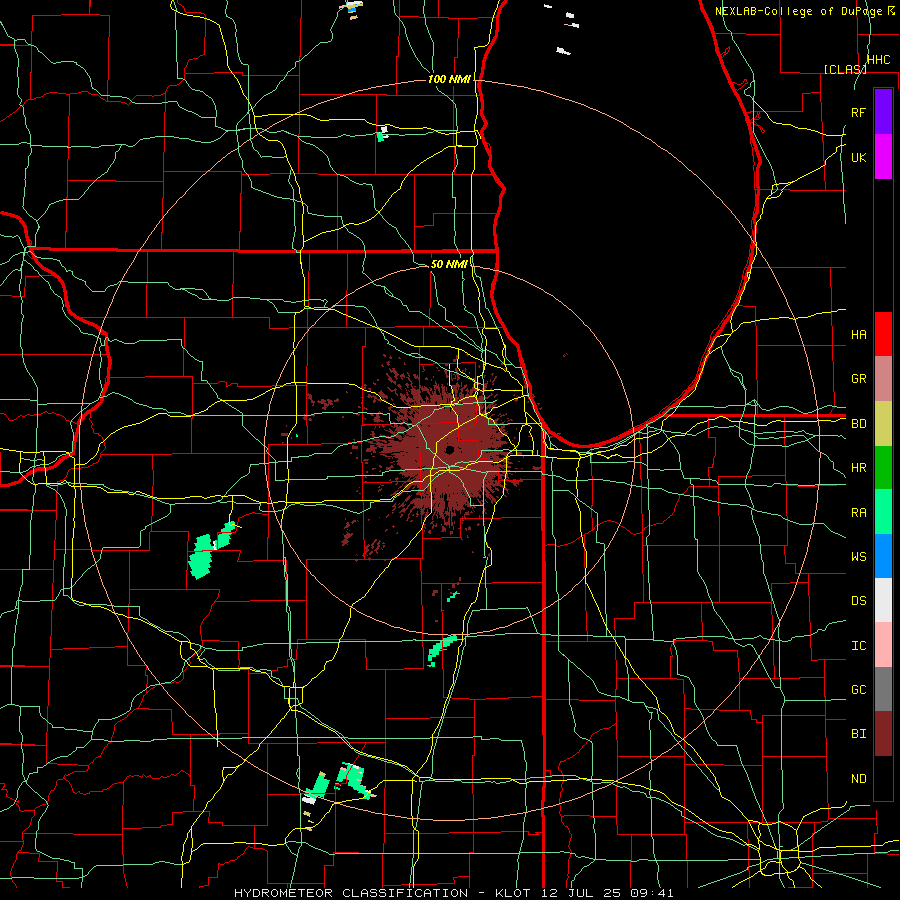Click the large green rain echo inside west 100 NMI ring

tap(202, 556)
